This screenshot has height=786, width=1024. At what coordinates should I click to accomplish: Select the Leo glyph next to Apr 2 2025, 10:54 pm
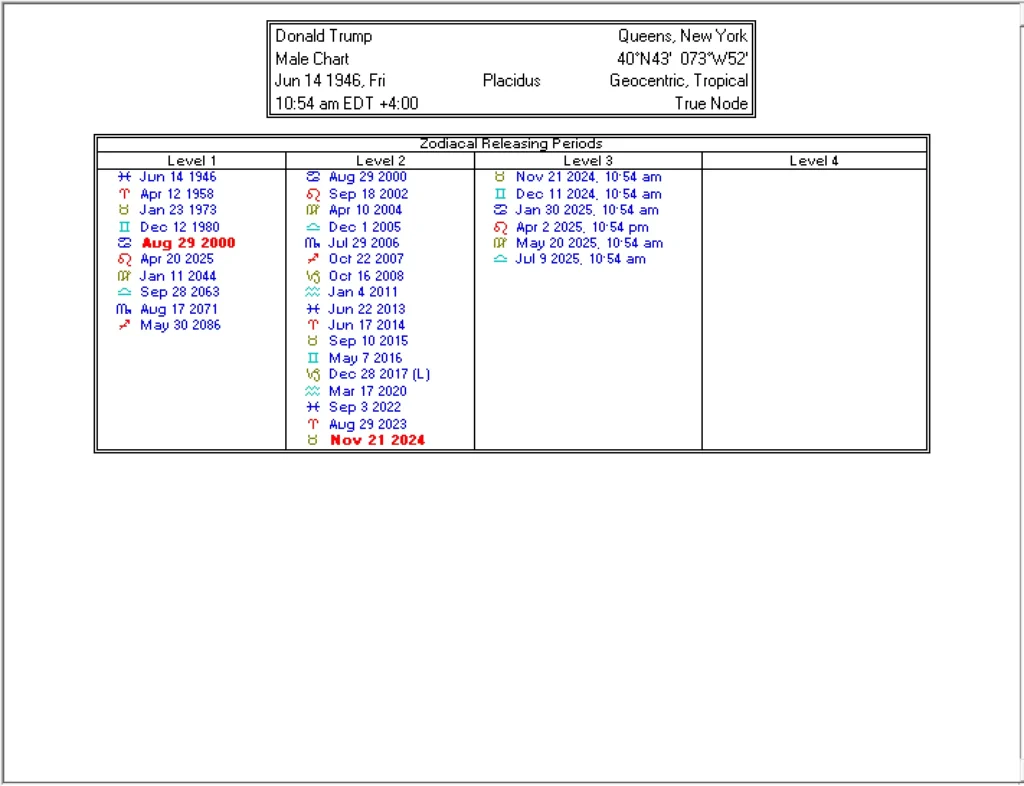coord(500,227)
